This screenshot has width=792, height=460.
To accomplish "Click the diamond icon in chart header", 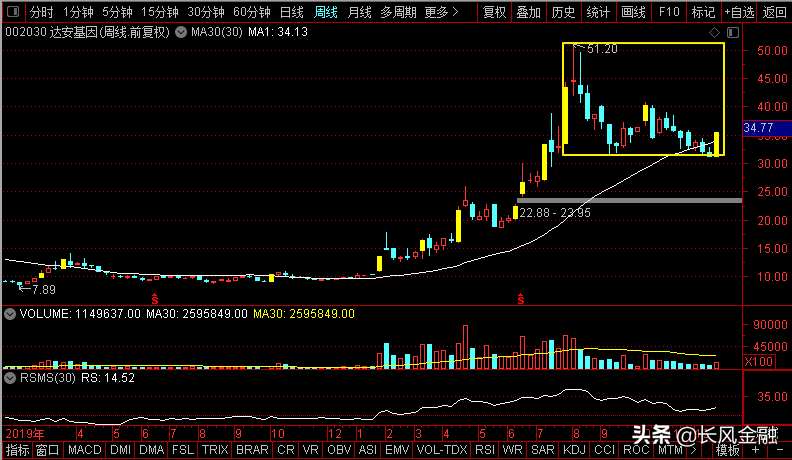I will (716, 32).
